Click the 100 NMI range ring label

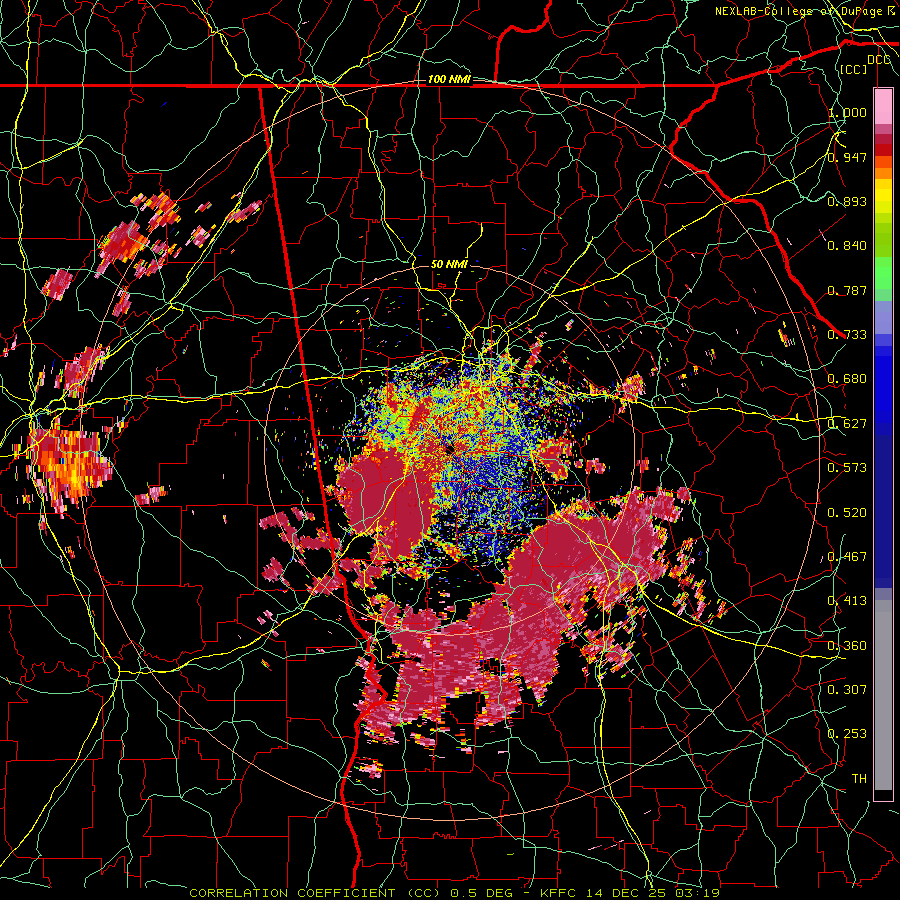[x=449, y=79]
